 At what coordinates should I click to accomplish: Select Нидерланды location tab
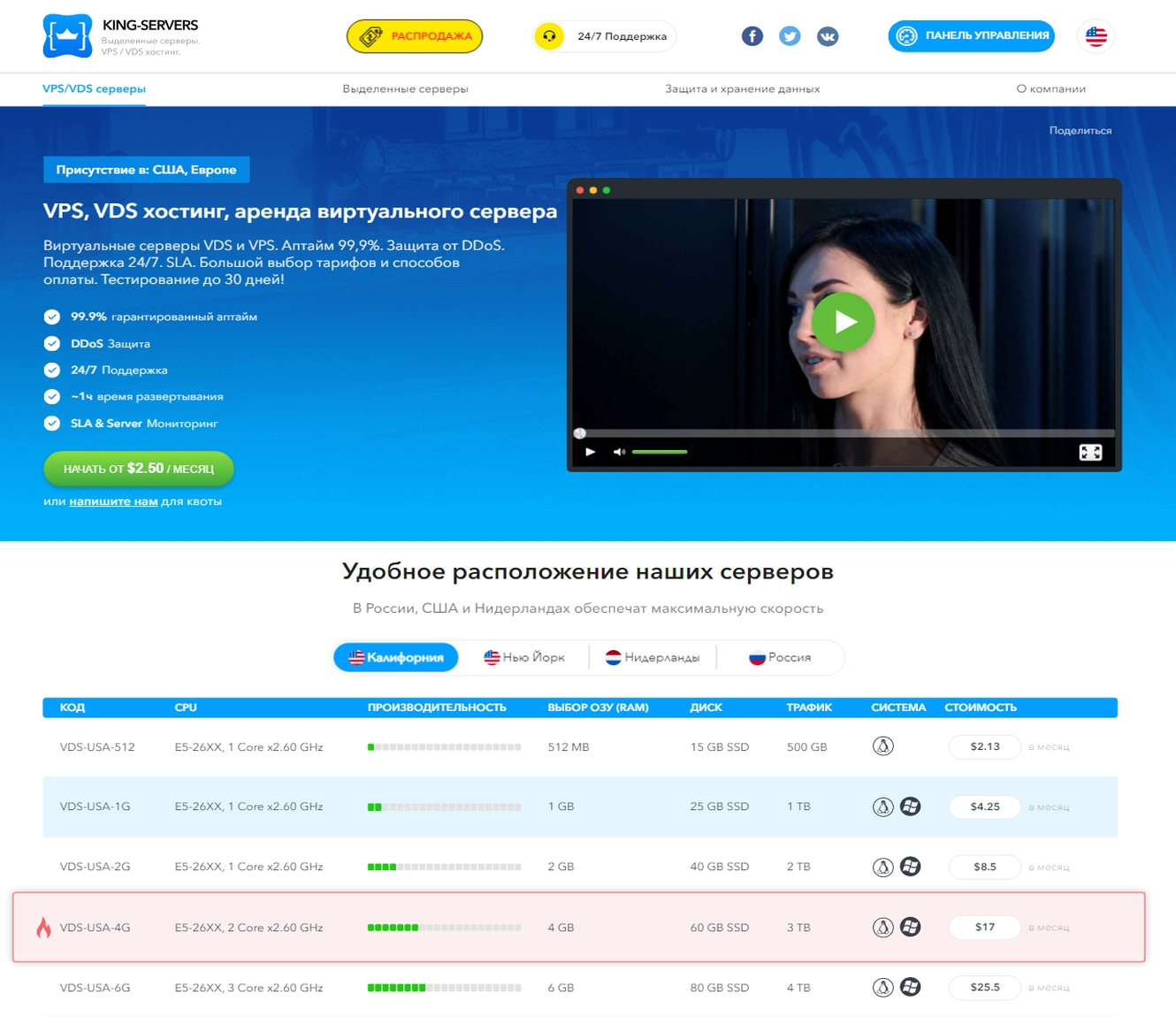(x=653, y=657)
